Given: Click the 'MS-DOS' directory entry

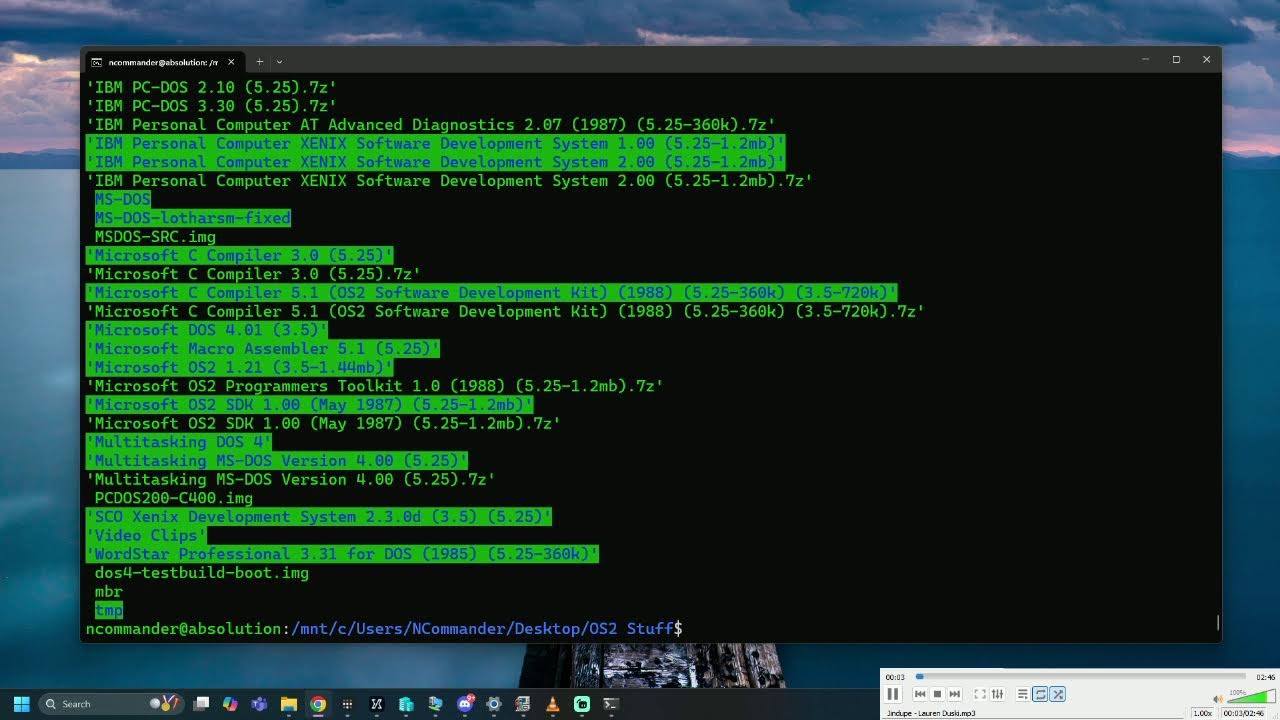Looking at the screenshot, I should pyautogui.click(x=122, y=199).
